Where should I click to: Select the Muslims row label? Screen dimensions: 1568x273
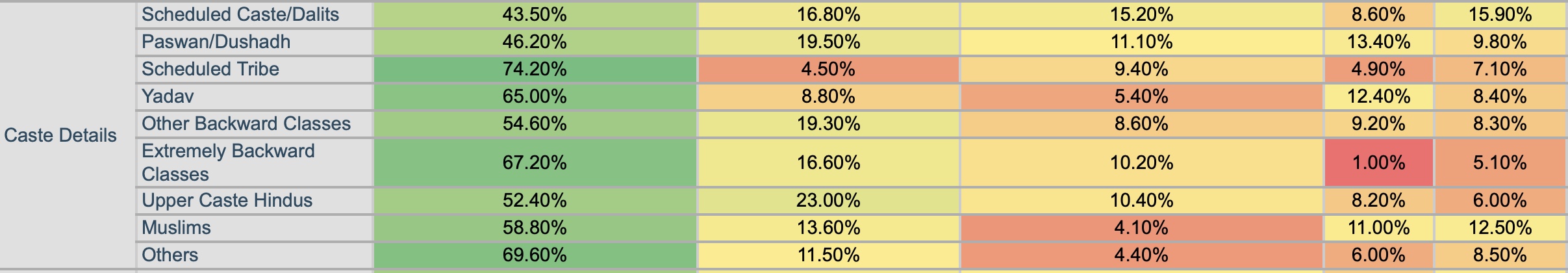click(177, 227)
